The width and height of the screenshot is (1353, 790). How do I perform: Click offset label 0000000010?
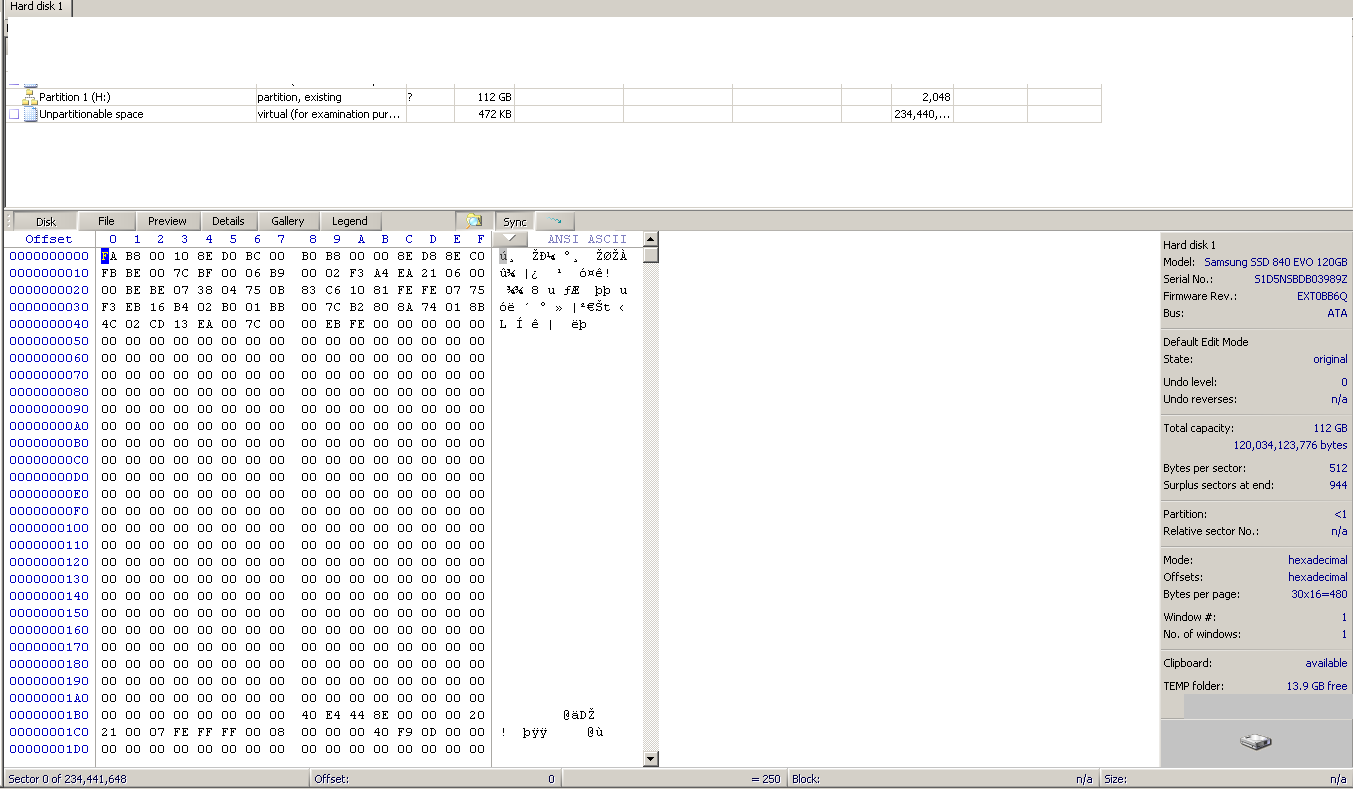click(x=49, y=273)
